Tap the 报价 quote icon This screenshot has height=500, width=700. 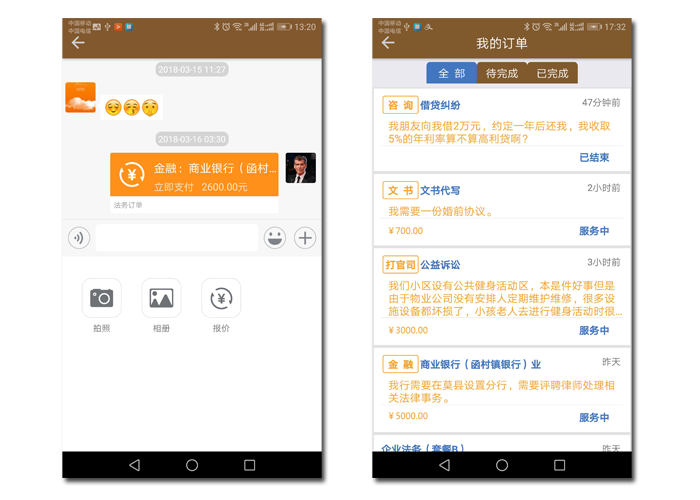pos(221,298)
